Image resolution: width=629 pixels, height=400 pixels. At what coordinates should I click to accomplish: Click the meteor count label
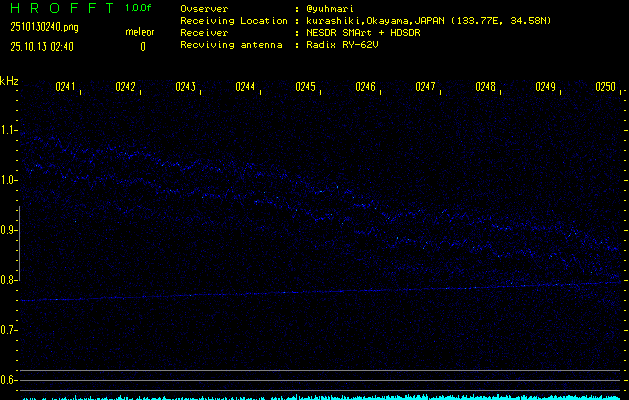pyautogui.click(x=139, y=32)
